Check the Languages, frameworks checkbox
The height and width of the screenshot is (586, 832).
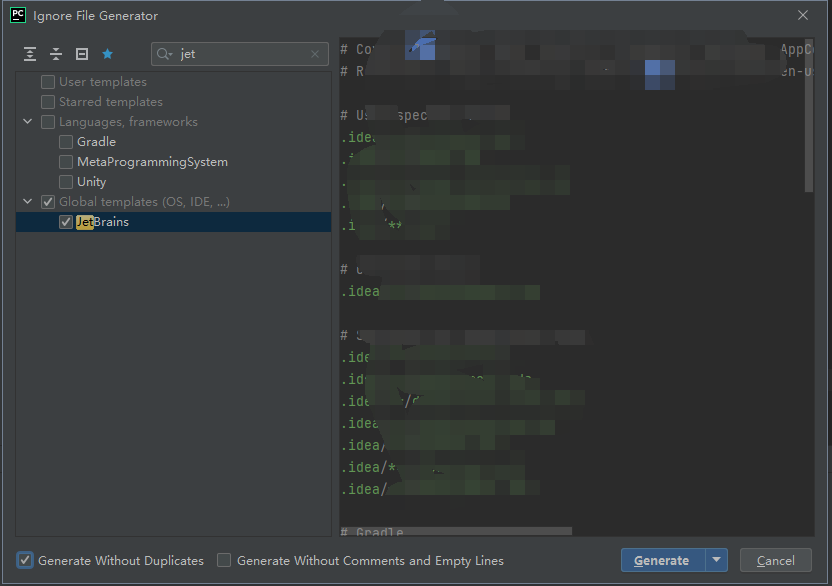pos(48,122)
